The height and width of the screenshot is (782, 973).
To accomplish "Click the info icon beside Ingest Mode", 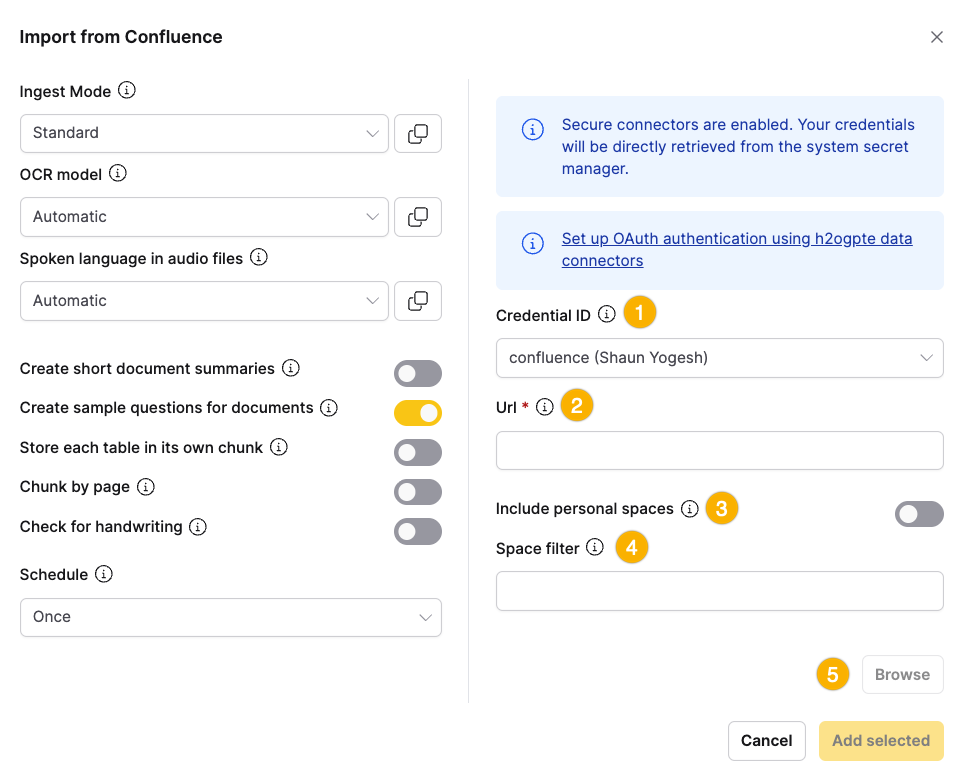I will tap(127, 90).
